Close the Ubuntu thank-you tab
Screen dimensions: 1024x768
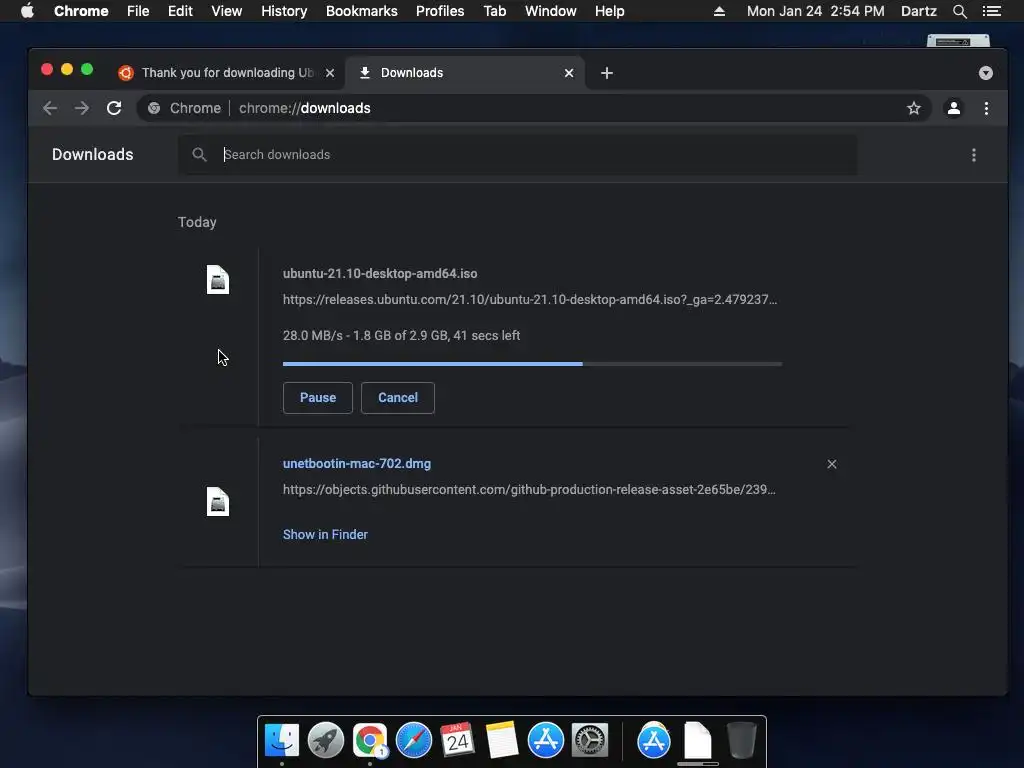330,73
